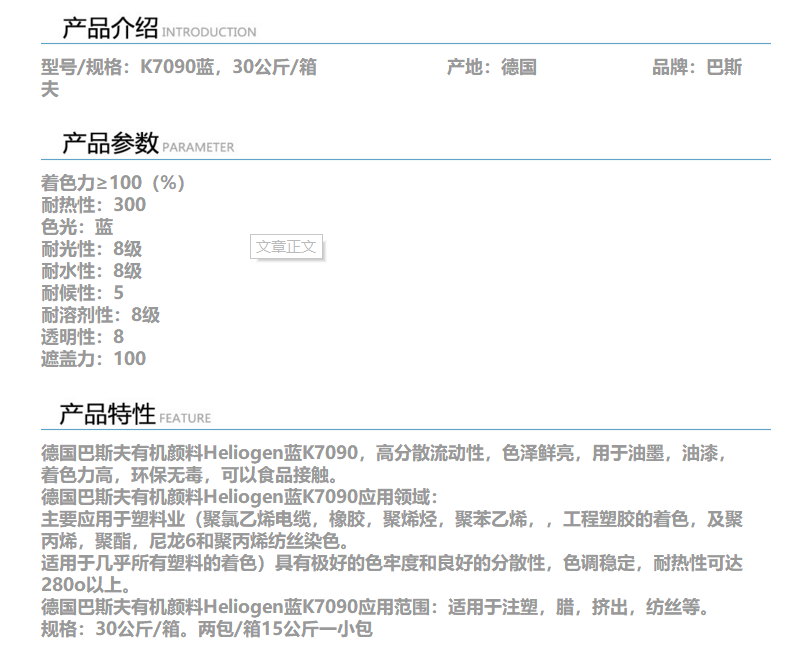This screenshot has height=652, width=788.
Task: Click the 耐水性：8级 parameter line
Action: point(91,271)
